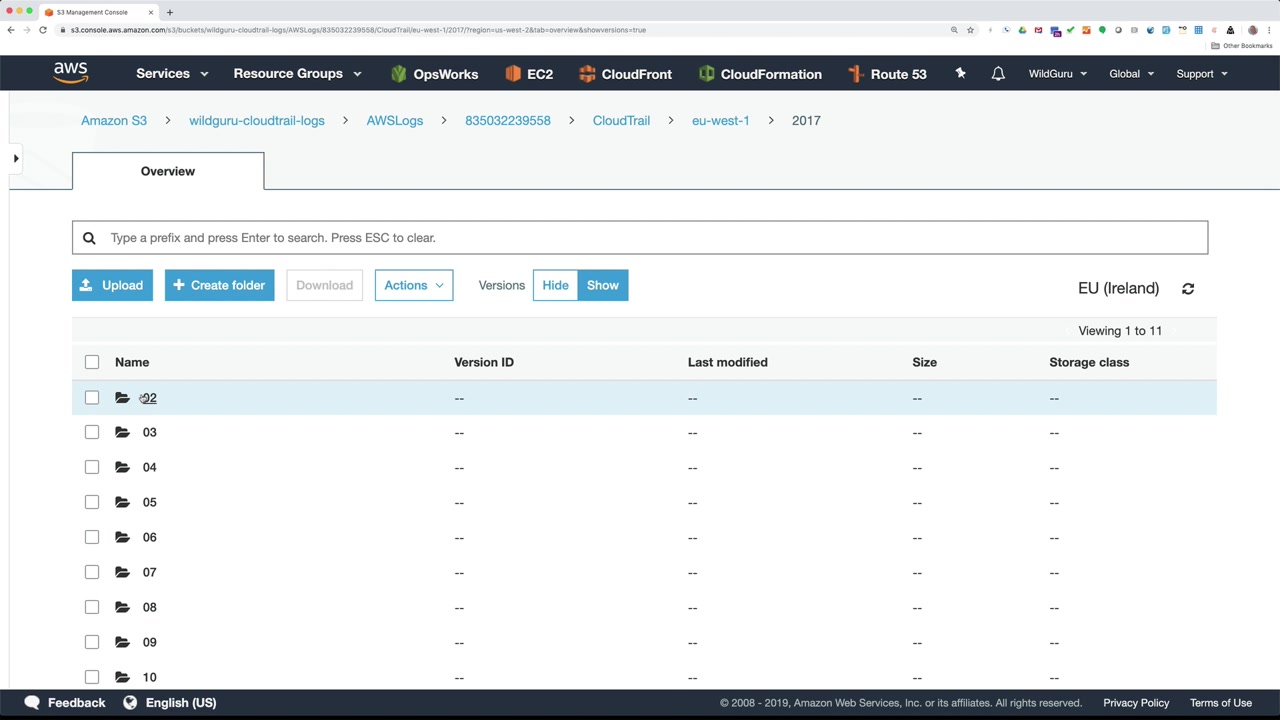1280x720 pixels.
Task: Click the globe language icon
Action: [x=130, y=703]
